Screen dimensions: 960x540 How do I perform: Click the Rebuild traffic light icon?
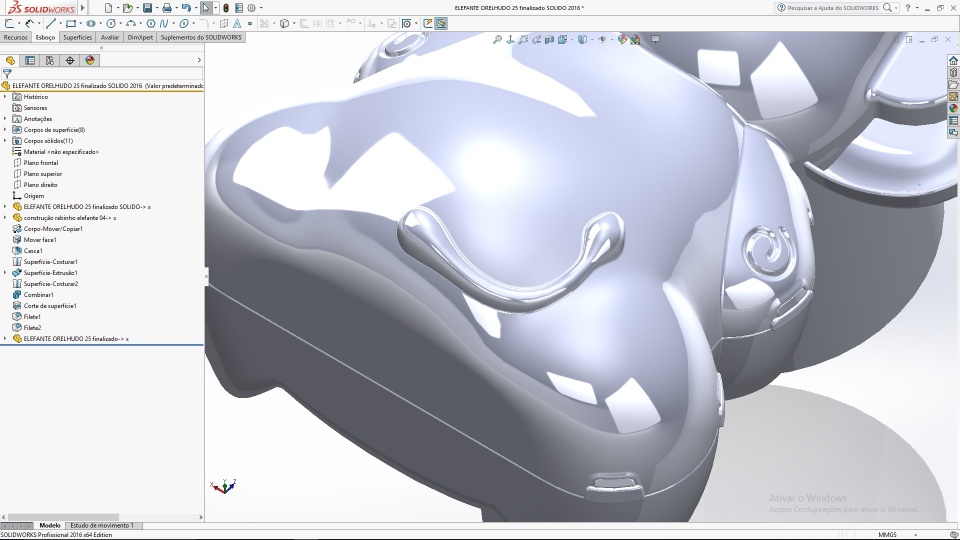click(x=225, y=8)
